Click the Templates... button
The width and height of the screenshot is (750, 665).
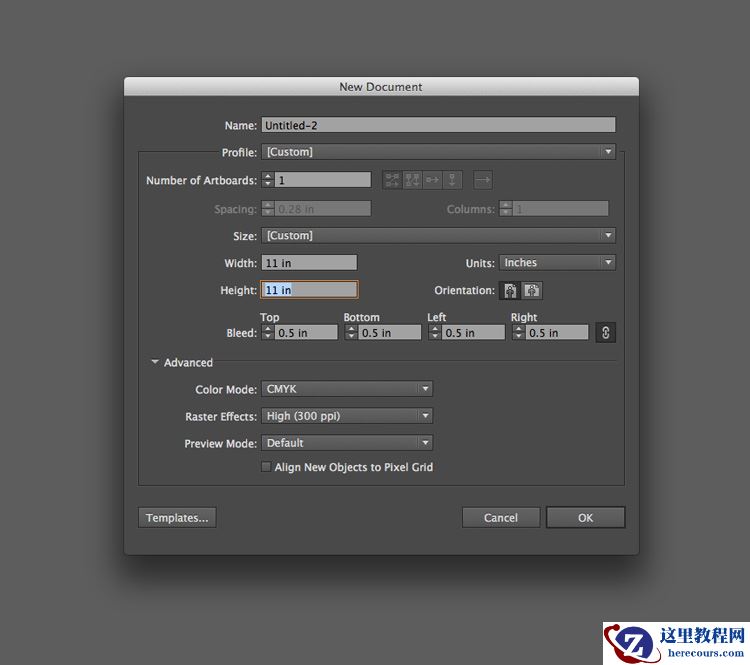(x=177, y=518)
